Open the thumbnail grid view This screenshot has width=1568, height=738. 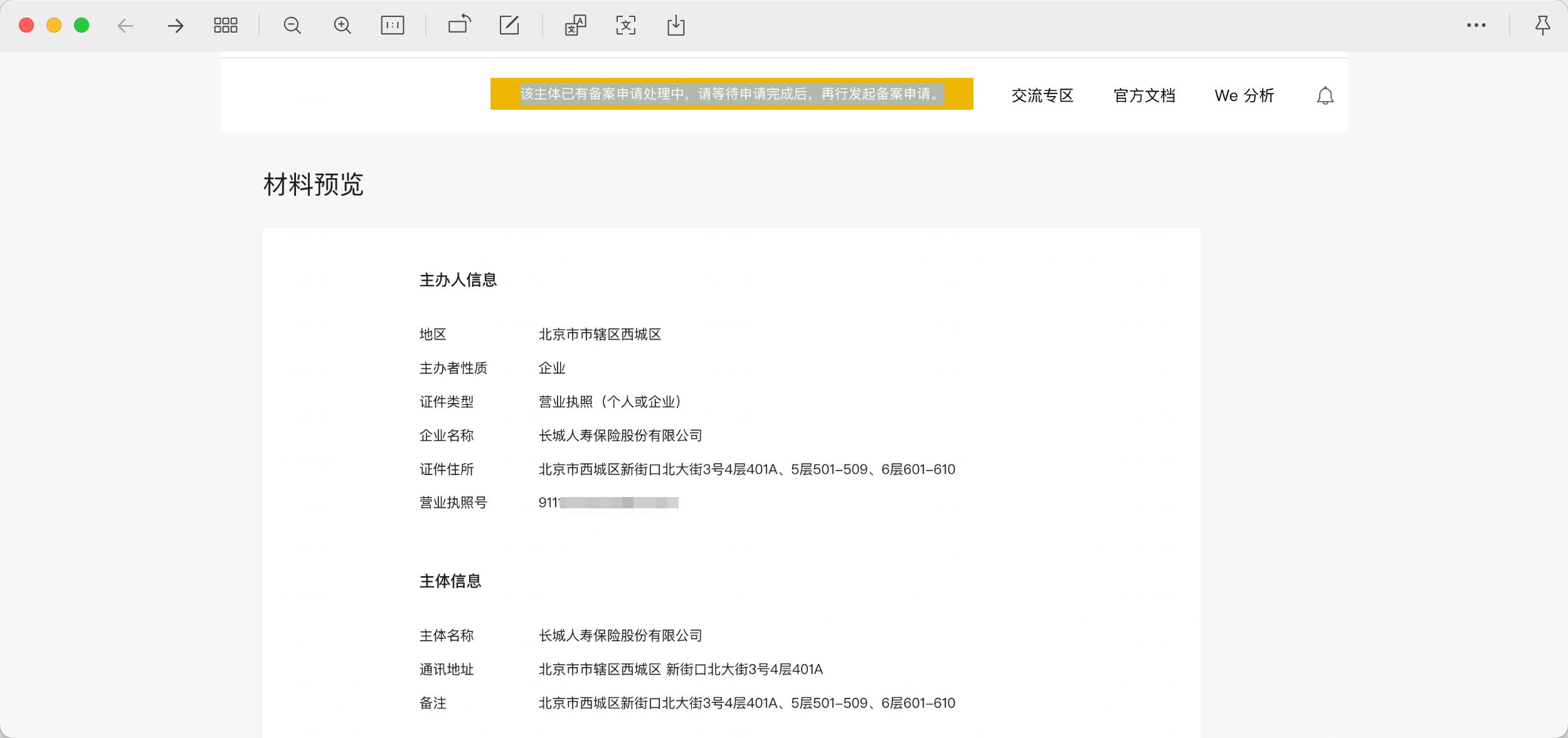tap(225, 26)
